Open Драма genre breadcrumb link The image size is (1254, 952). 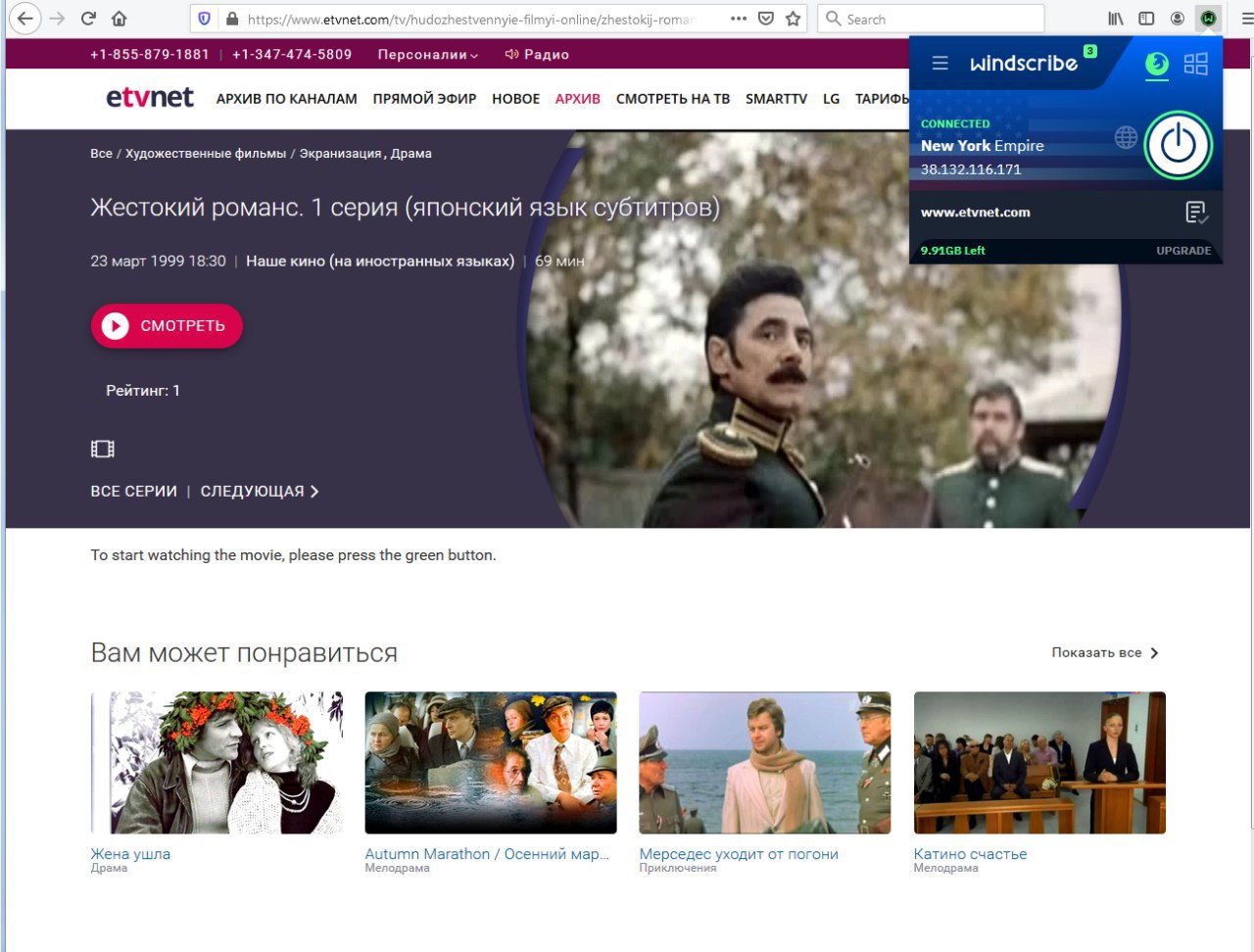click(x=411, y=154)
